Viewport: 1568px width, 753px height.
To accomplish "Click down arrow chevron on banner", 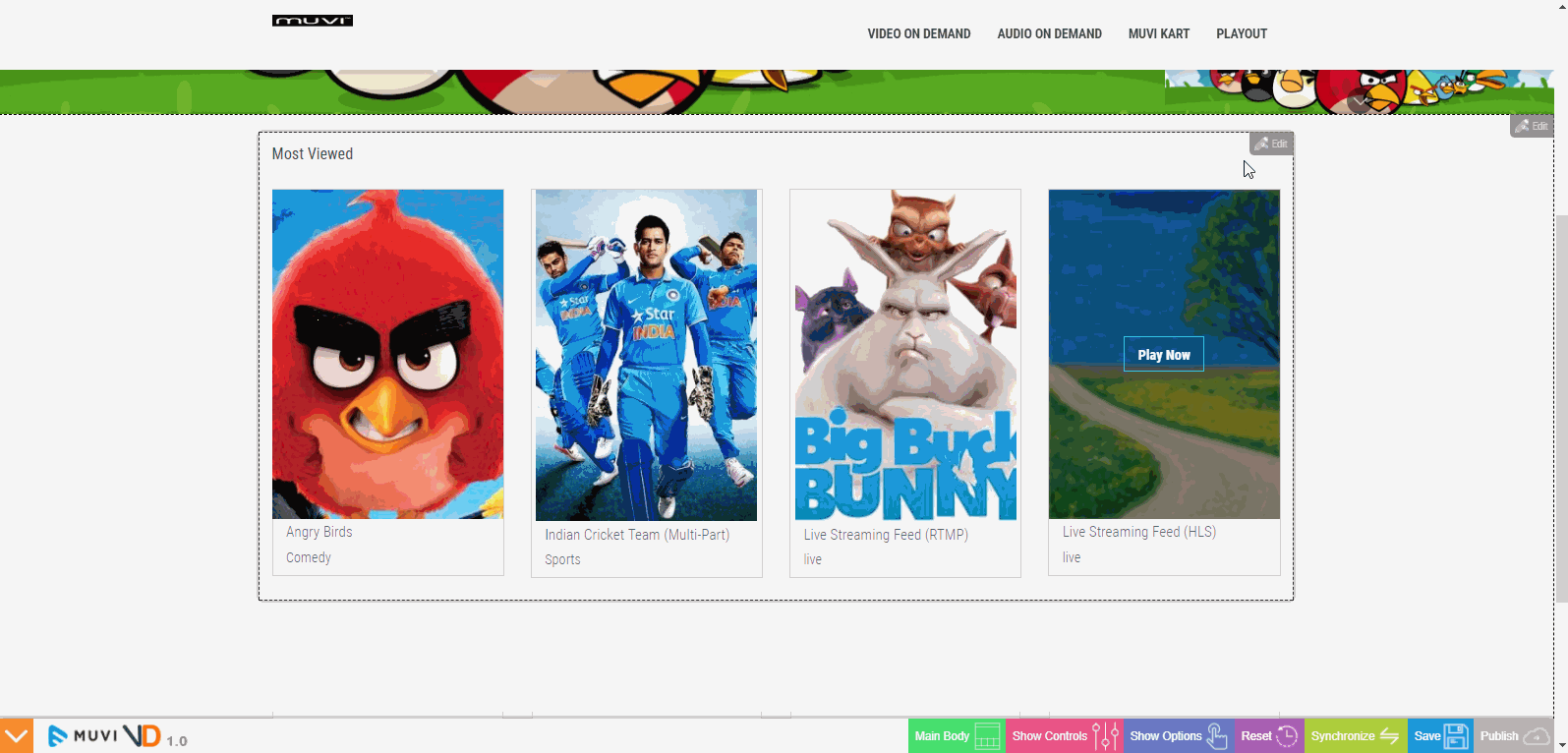I will click(x=1360, y=100).
